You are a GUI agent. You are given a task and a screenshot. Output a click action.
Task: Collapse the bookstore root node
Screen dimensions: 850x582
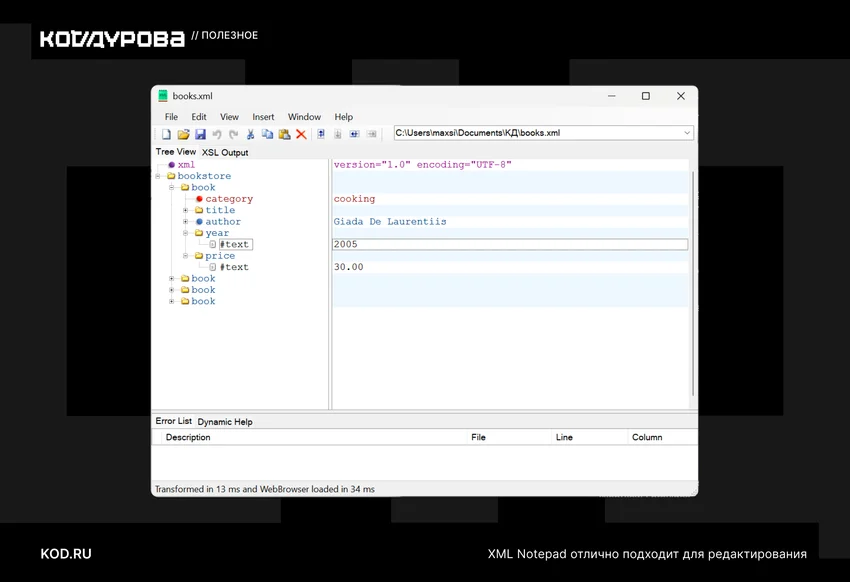pos(158,176)
